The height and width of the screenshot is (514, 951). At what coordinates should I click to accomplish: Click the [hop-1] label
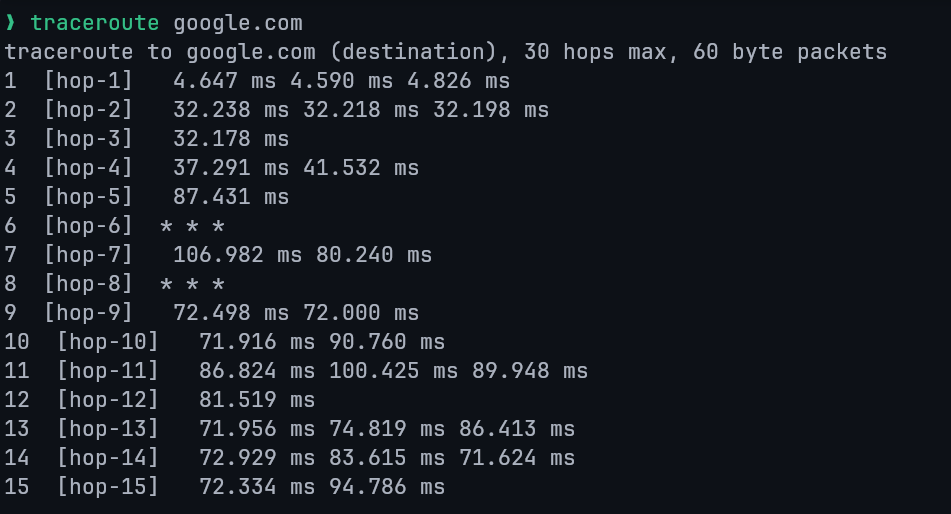88,80
